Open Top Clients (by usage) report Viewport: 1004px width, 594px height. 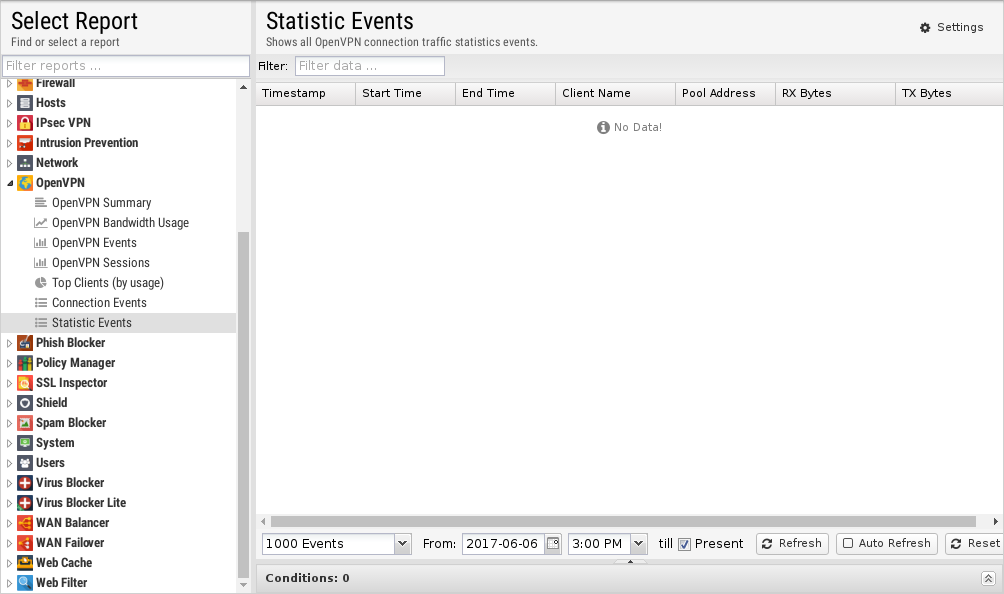[108, 282]
